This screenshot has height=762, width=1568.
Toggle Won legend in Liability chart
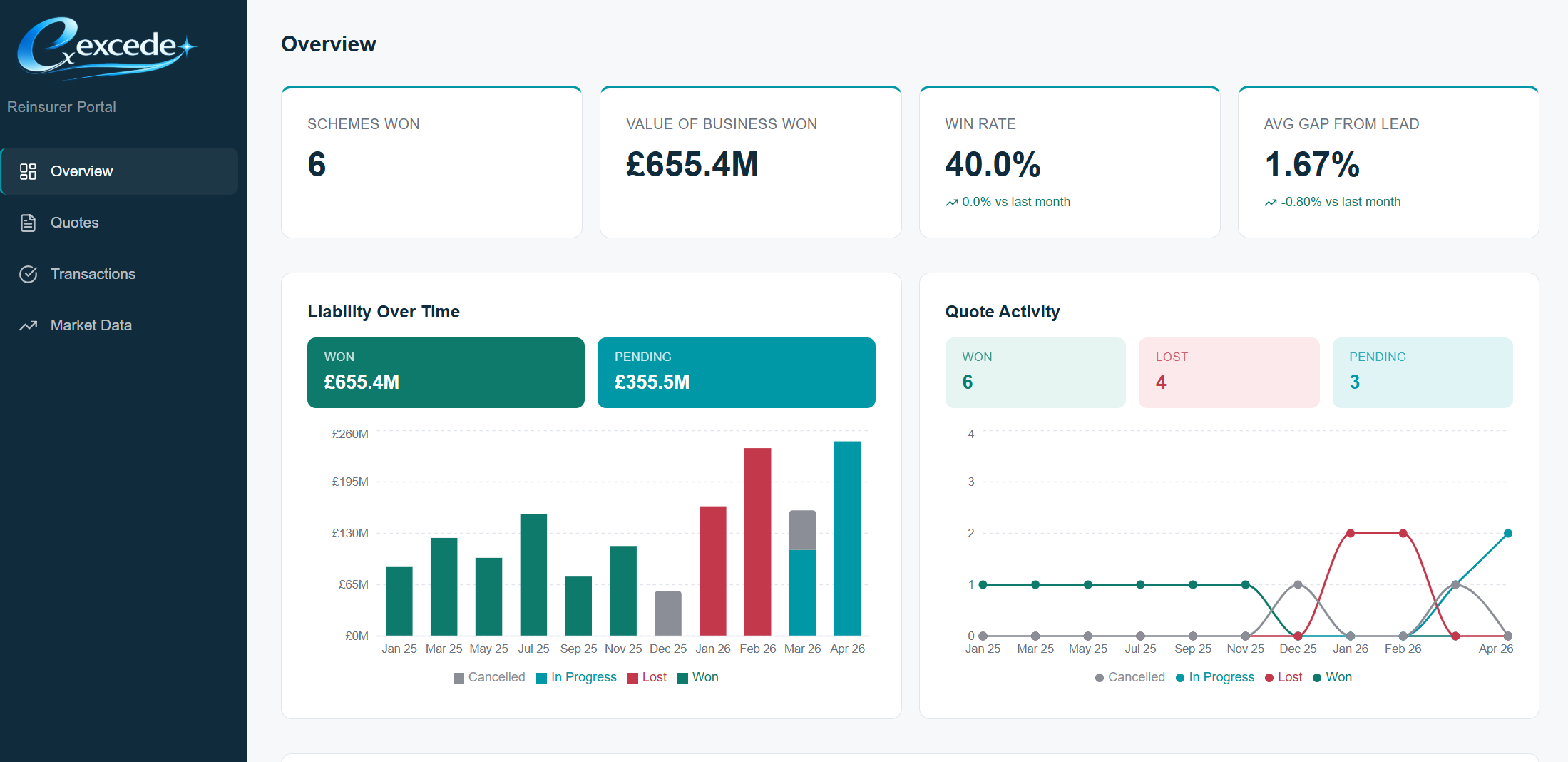698,677
